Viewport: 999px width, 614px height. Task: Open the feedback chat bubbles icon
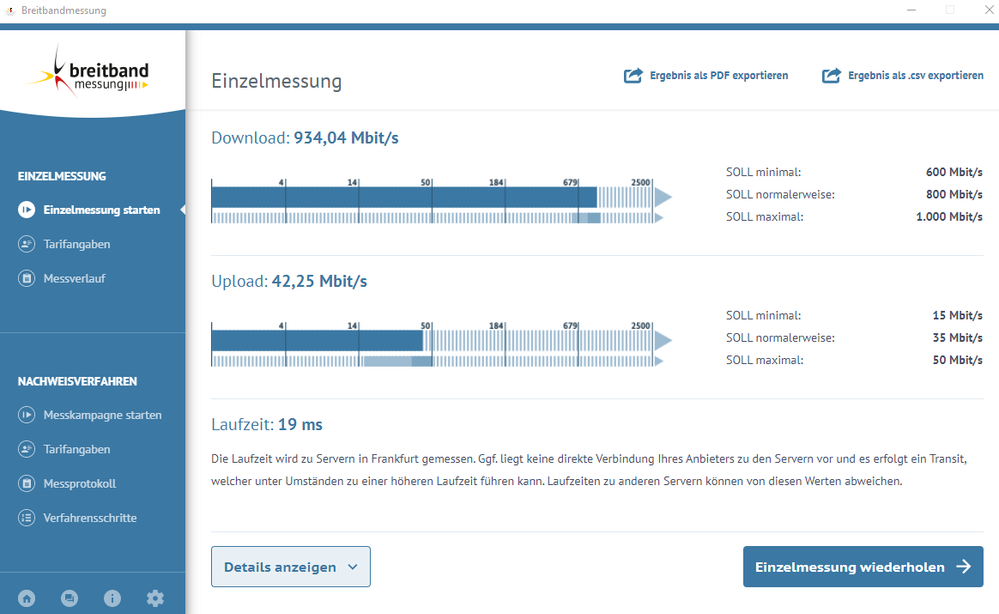pyautogui.click(x=69, y=598)
